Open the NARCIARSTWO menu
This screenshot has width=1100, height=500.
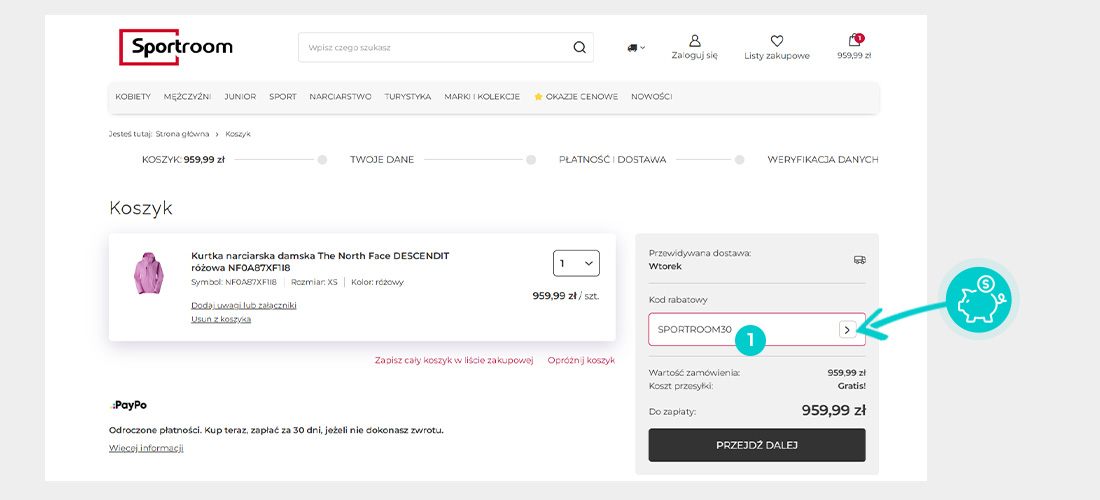(340, 97)
